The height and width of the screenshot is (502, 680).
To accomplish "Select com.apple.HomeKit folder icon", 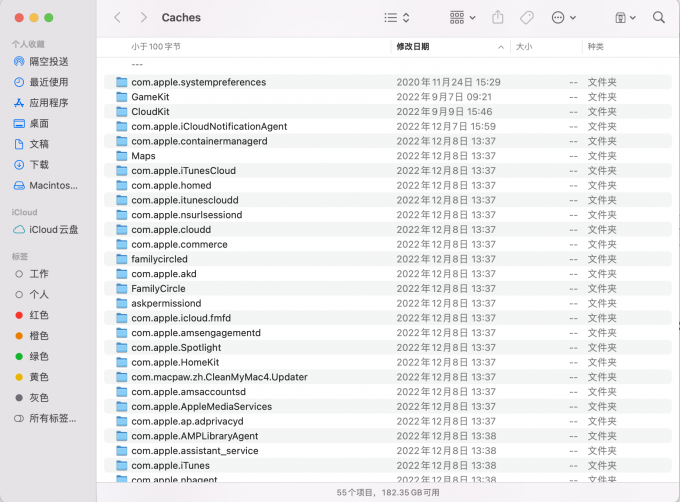I will [122, 362].
